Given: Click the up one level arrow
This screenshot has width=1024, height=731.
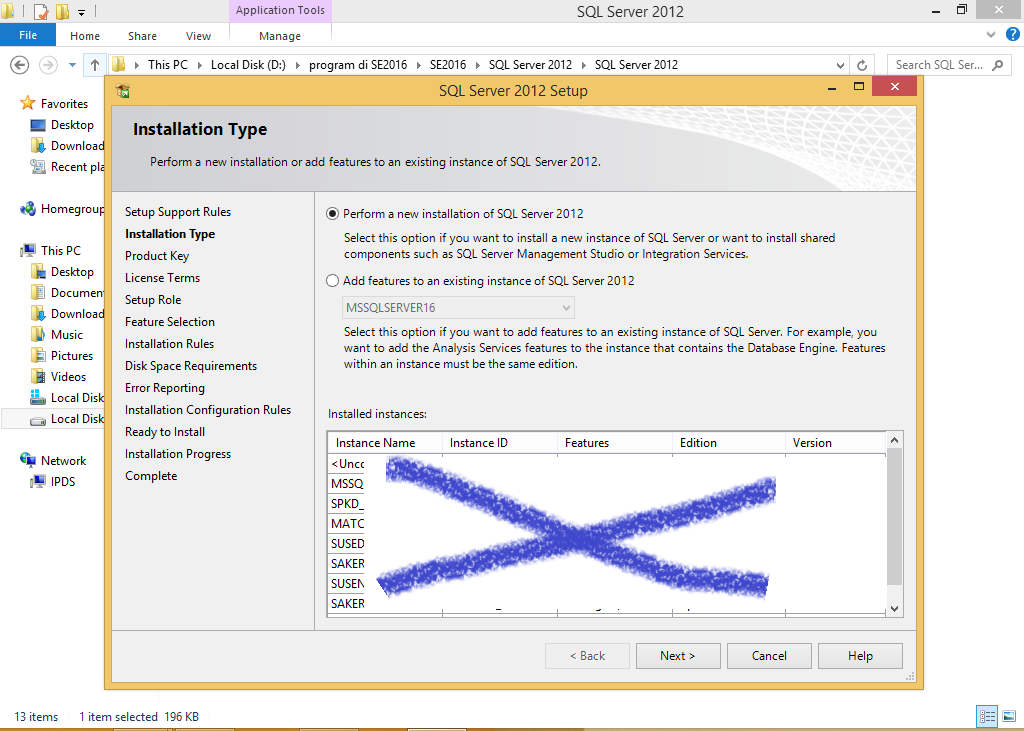Looking at the screenshot, I should pos(95,65).
